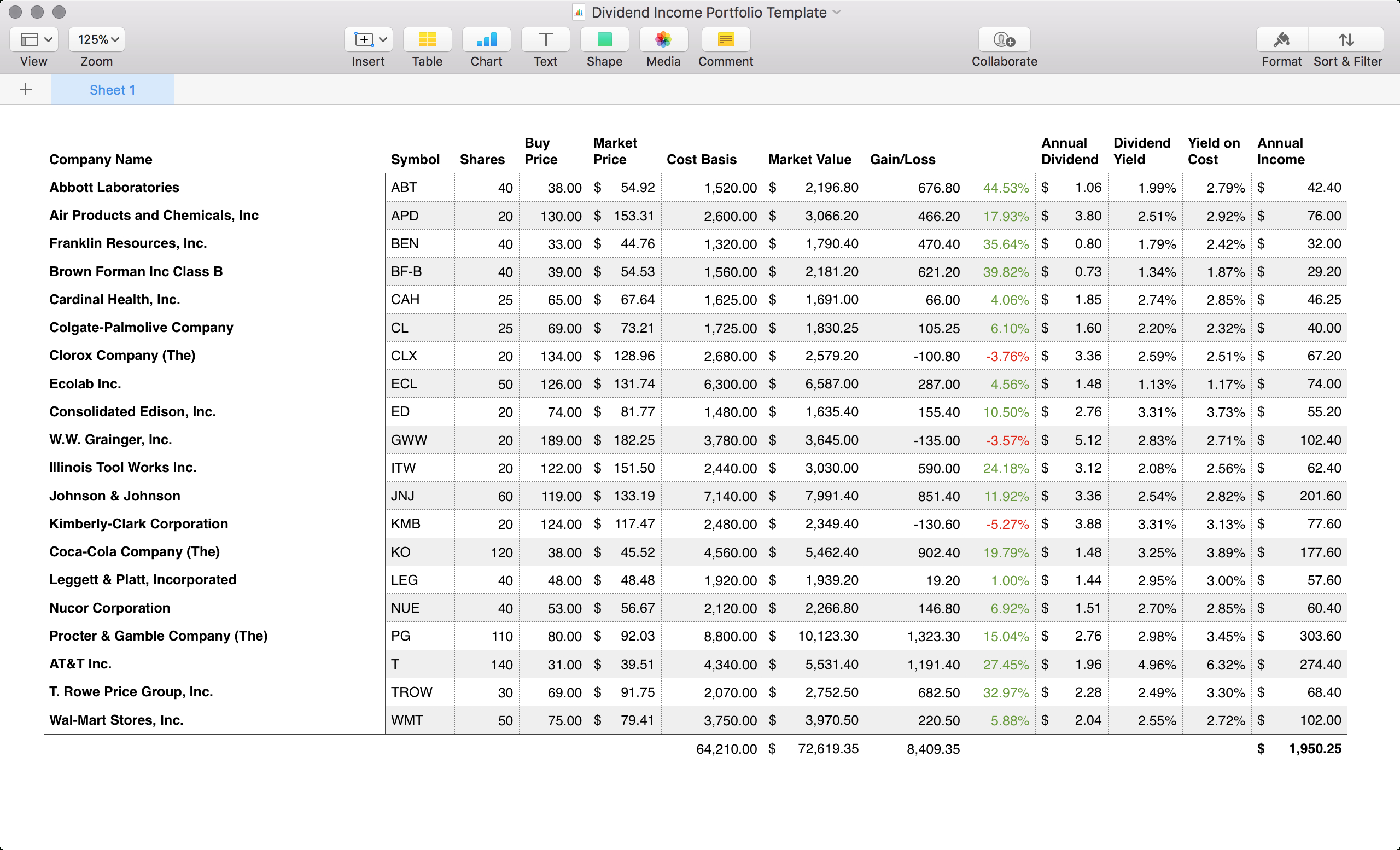Select the Abbott Laboratories cell
The image size is (1400, 850).
coord(114,188)
